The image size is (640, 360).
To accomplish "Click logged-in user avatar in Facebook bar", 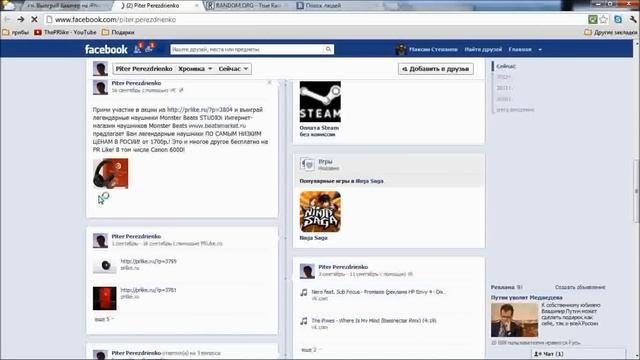I will [x=400, y=49].
